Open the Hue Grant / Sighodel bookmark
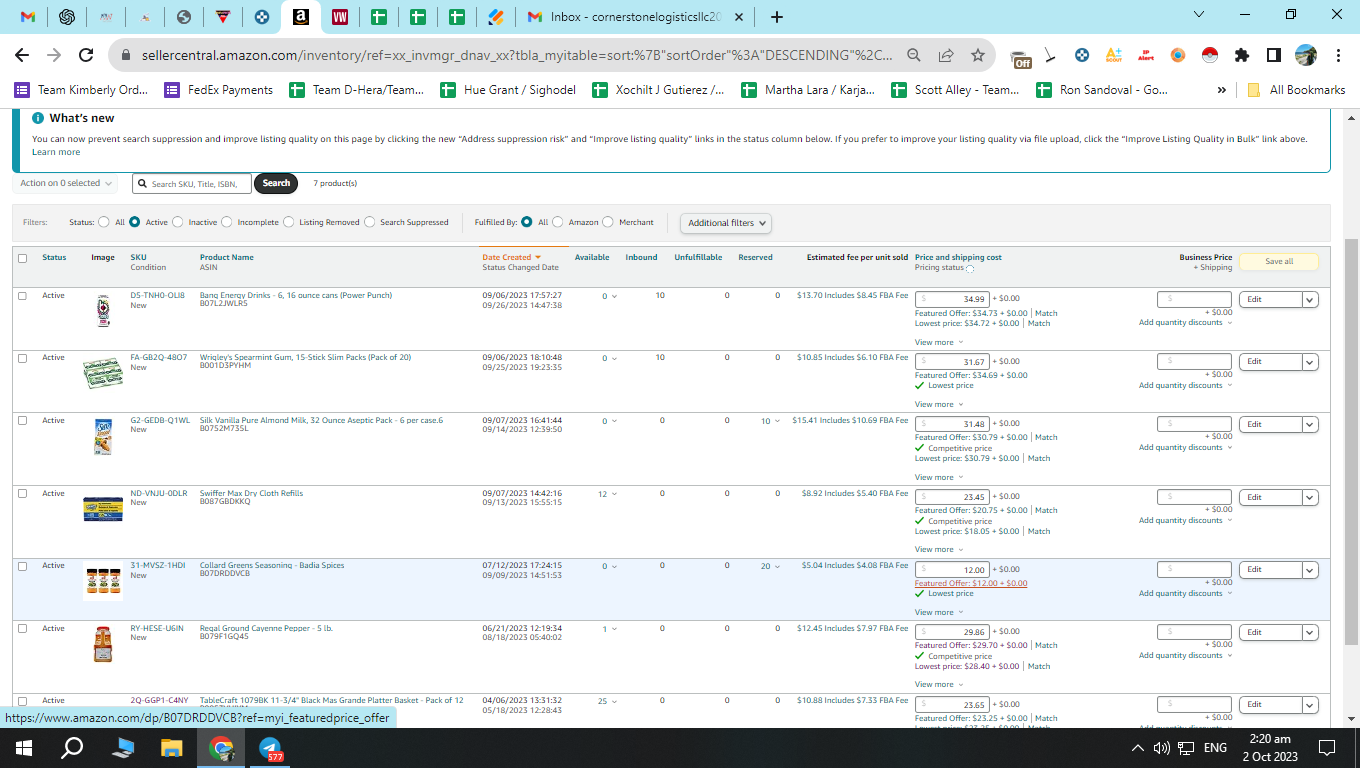 508,90
